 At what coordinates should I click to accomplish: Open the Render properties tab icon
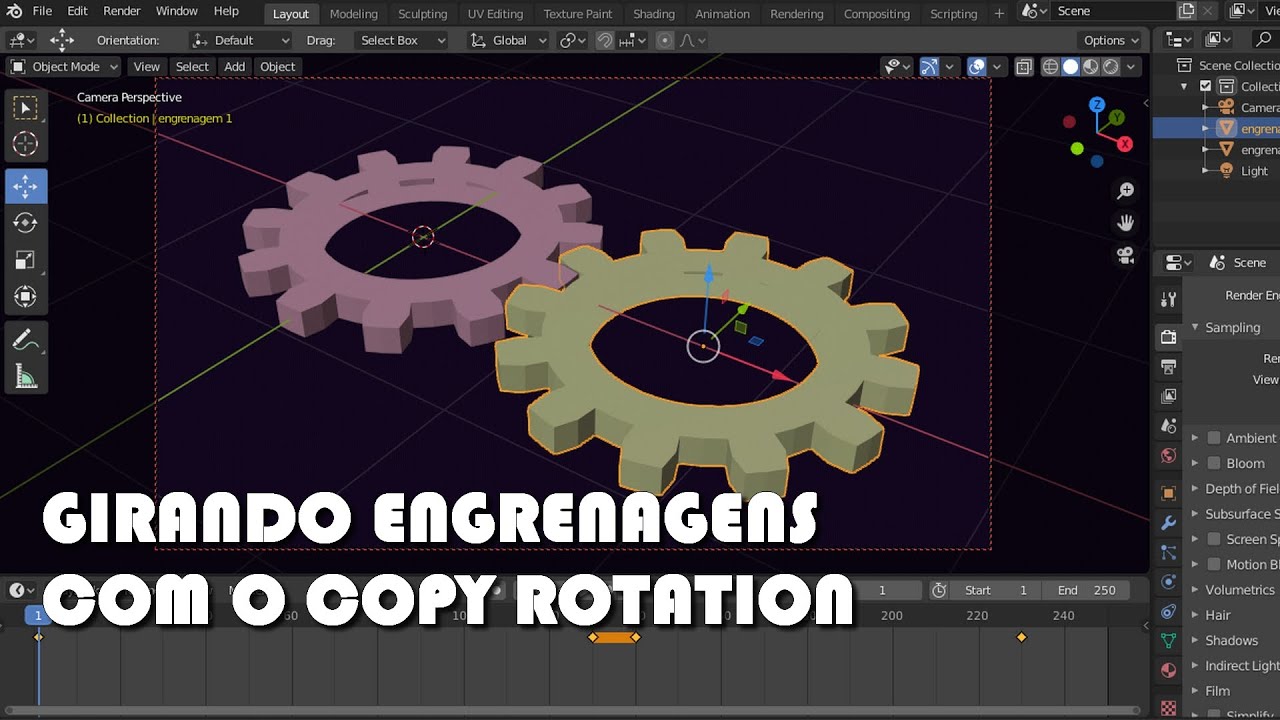pyautogui.click(x=1168, y=337)
